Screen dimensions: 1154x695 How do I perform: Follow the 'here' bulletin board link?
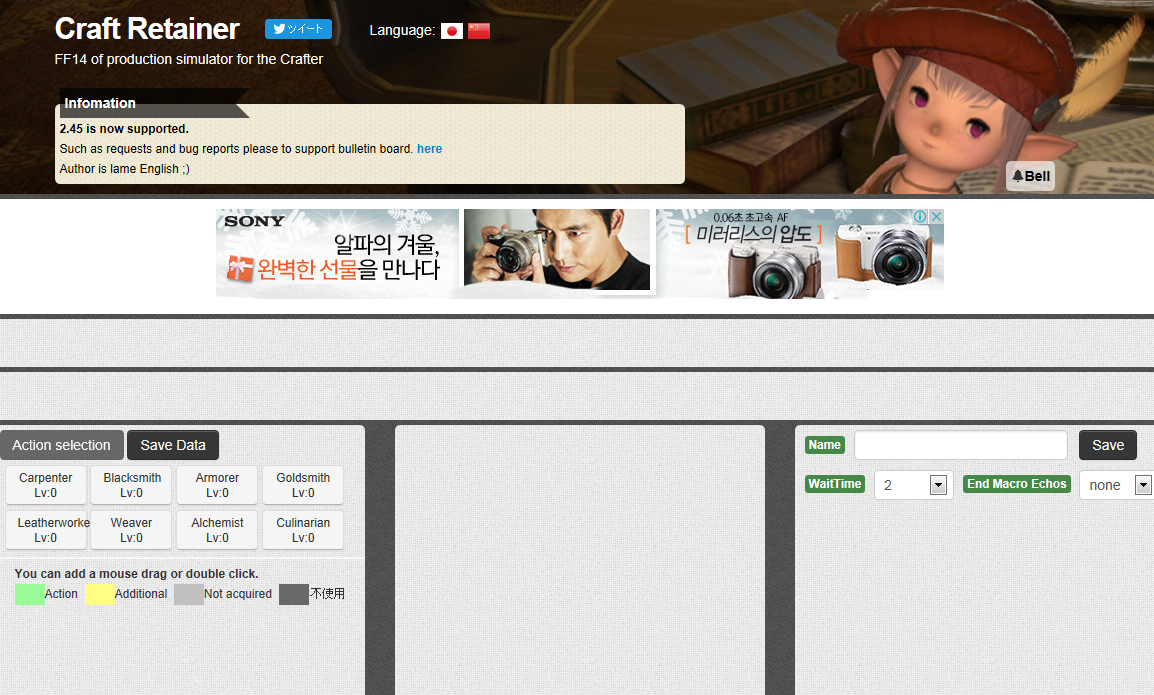pos(429,149)
